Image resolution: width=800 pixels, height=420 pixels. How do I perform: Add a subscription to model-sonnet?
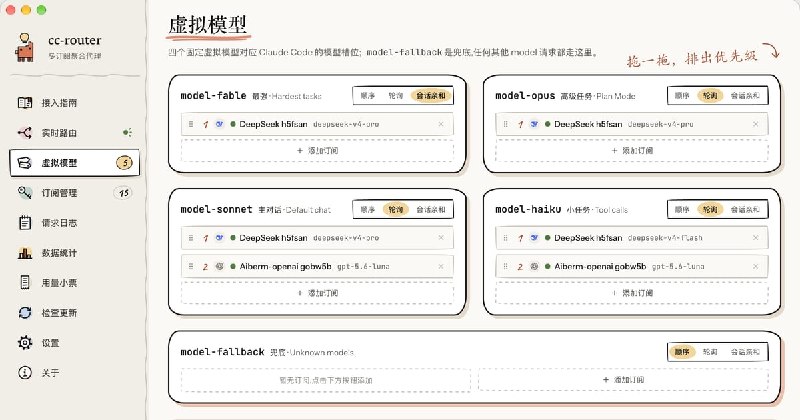tap(317, 293)
